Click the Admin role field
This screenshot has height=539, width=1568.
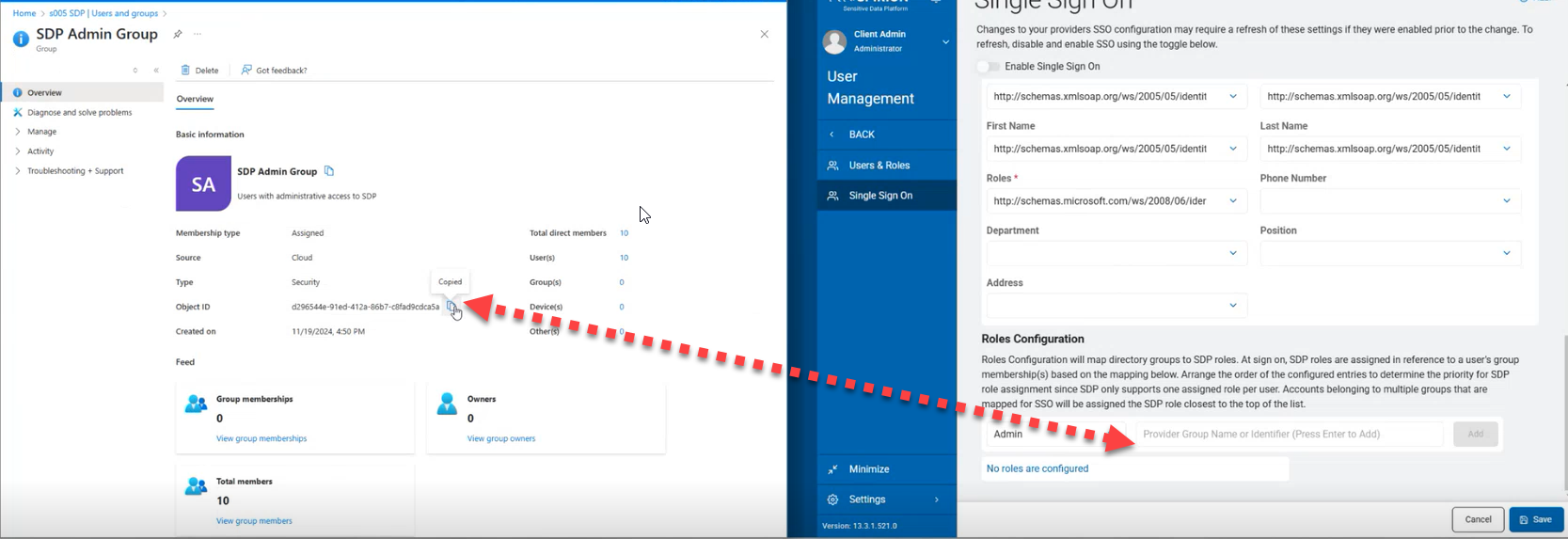pos(1057,435)
